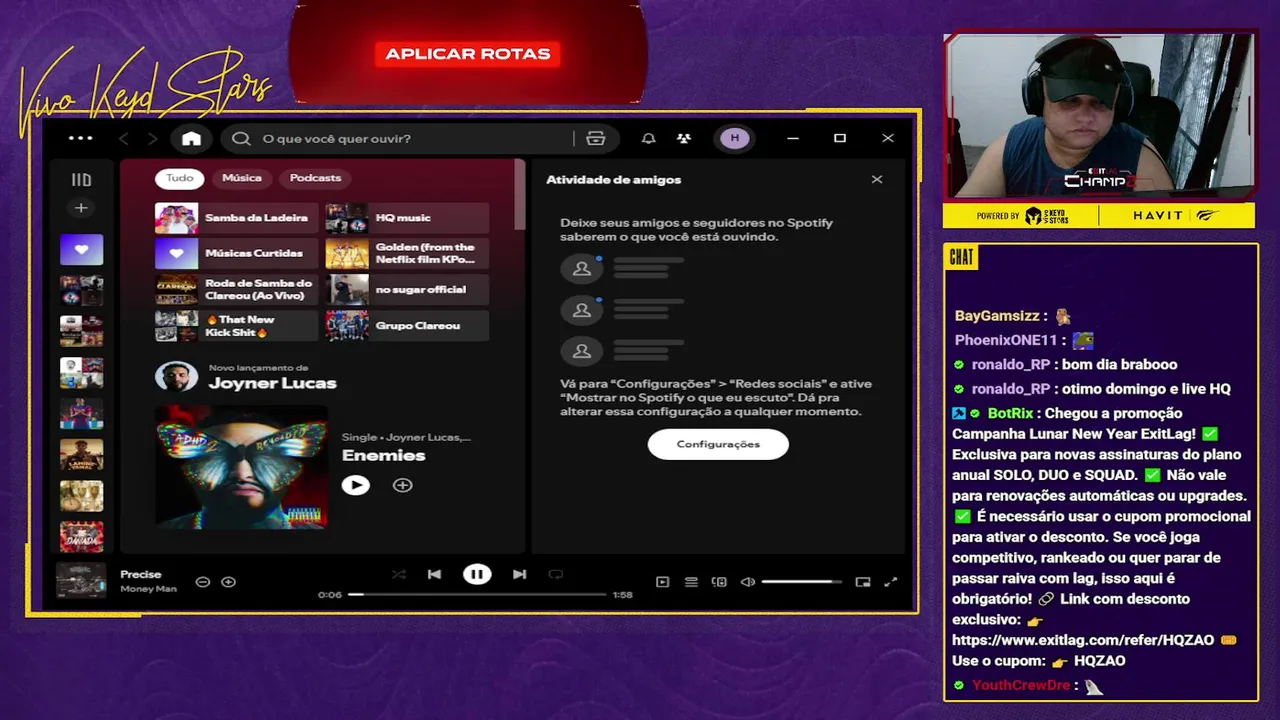Open Golden (from the Netflix film) shortcut
1280x720 pixels.
coord(407,254)
